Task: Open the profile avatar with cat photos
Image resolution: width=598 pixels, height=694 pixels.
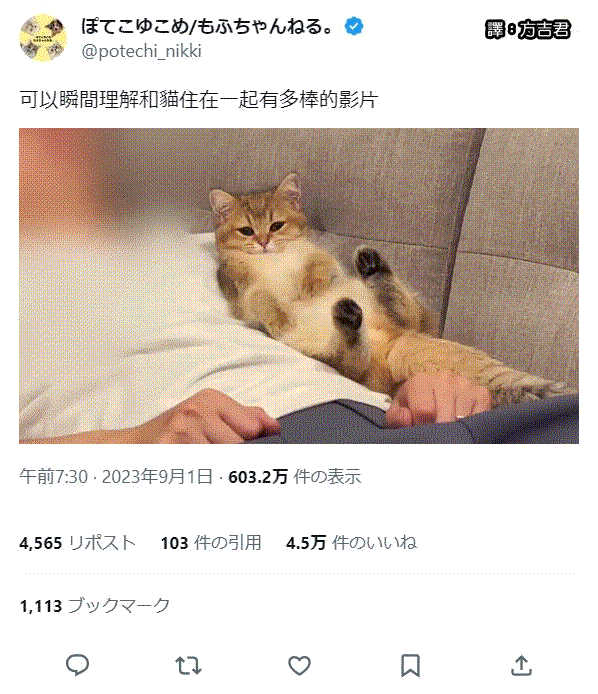Action: point(43,38)
